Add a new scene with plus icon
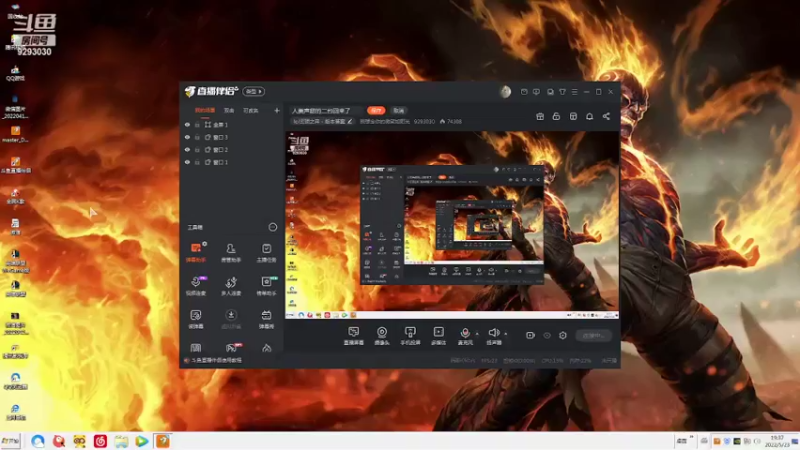The width and height of the screenshot is (800, 450). click(277, 110)
